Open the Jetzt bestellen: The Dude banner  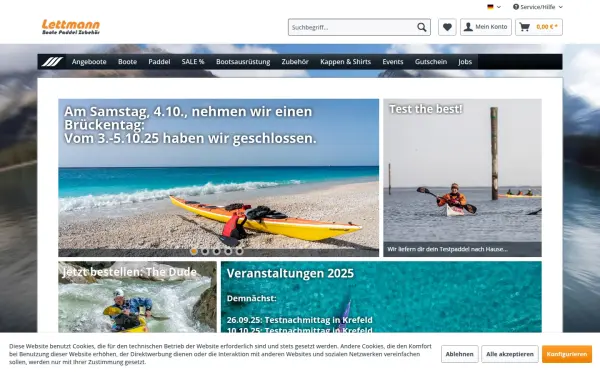137,297
